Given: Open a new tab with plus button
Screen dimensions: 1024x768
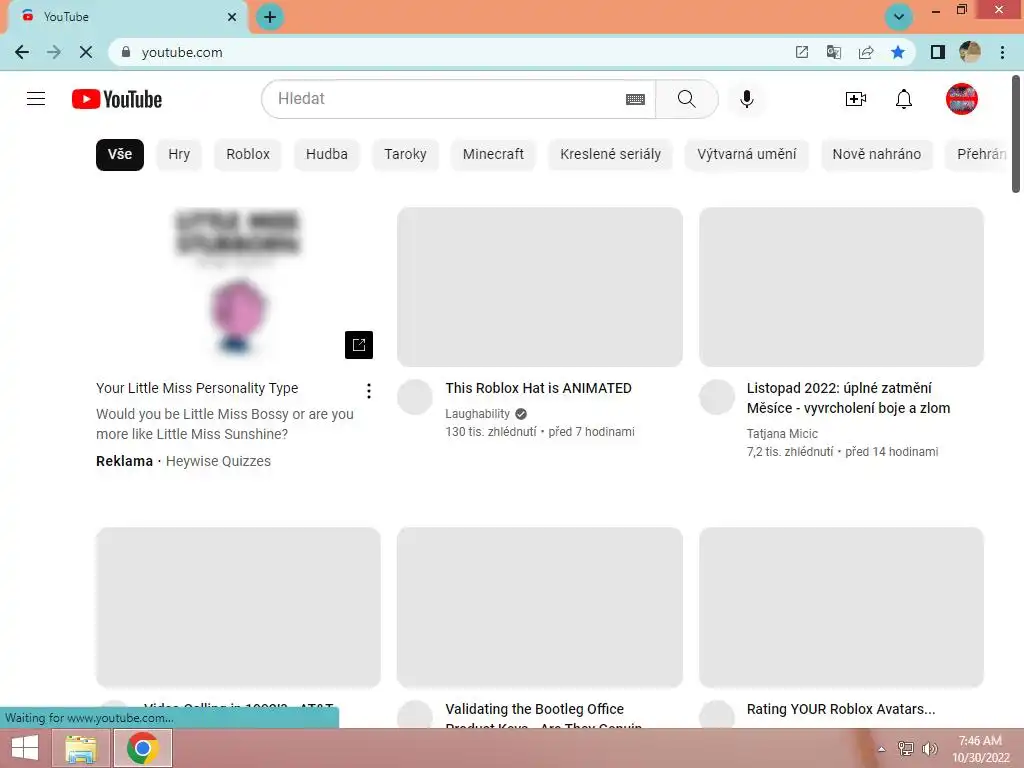Looking at the screenshot, I should (x=270, y=17).
